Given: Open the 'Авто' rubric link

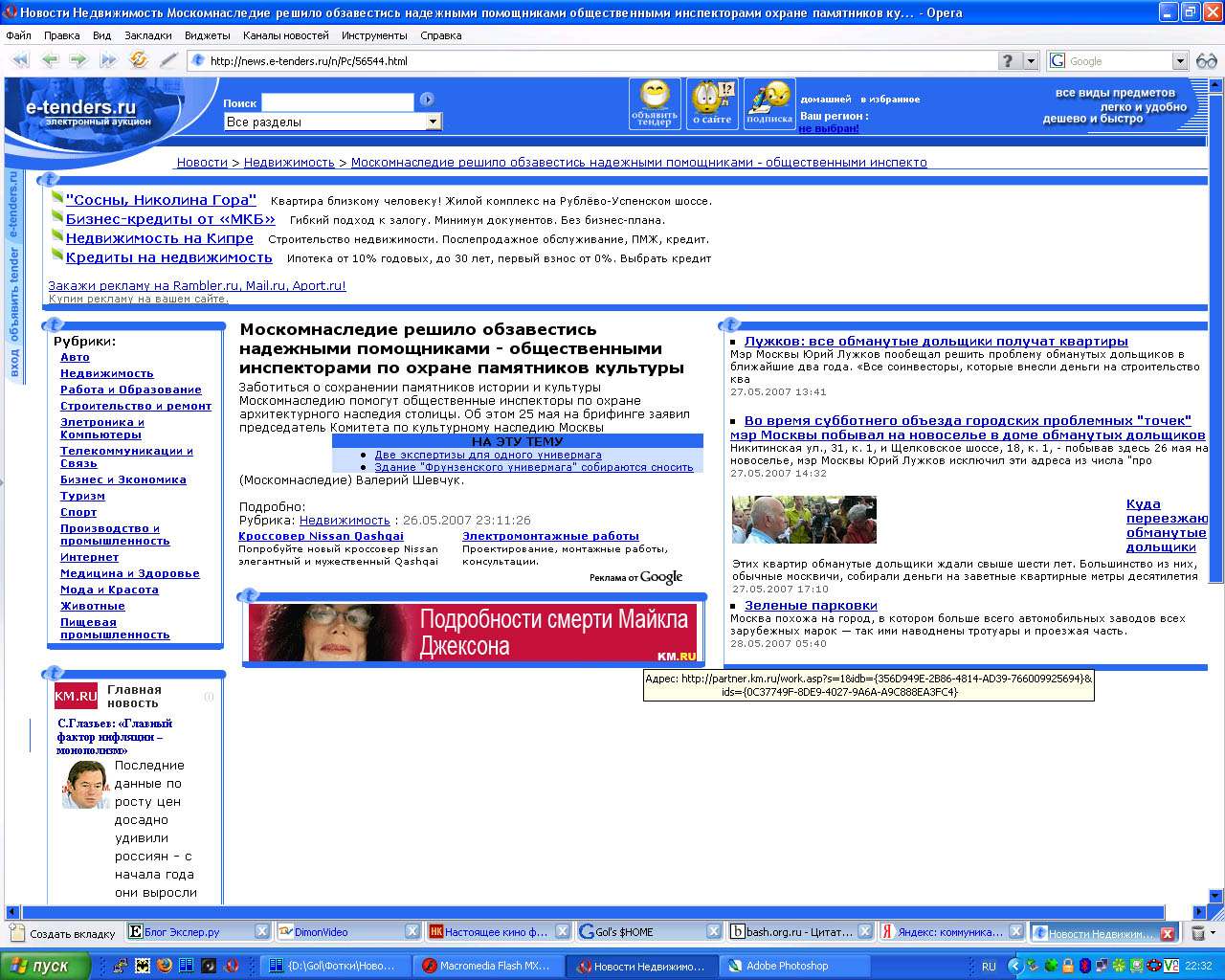Looking at the screenshot, I should [75, 357].
